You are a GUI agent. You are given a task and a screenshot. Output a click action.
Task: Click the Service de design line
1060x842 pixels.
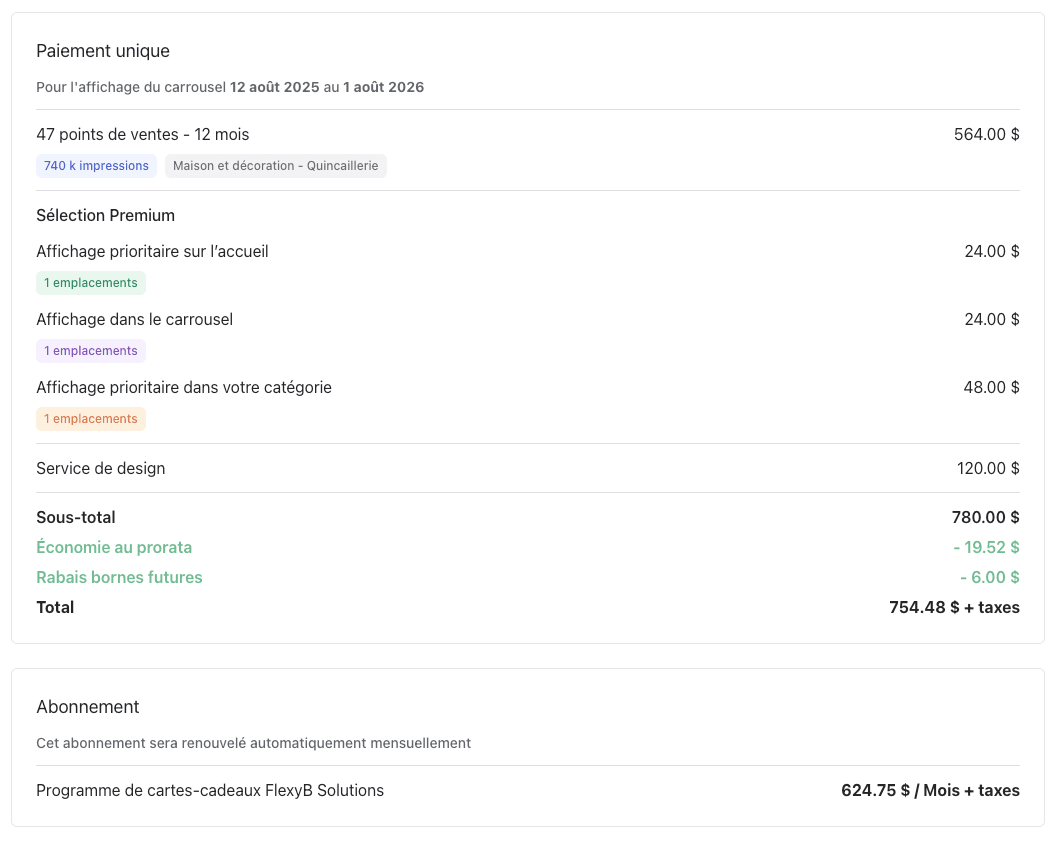tap(101, 468)
